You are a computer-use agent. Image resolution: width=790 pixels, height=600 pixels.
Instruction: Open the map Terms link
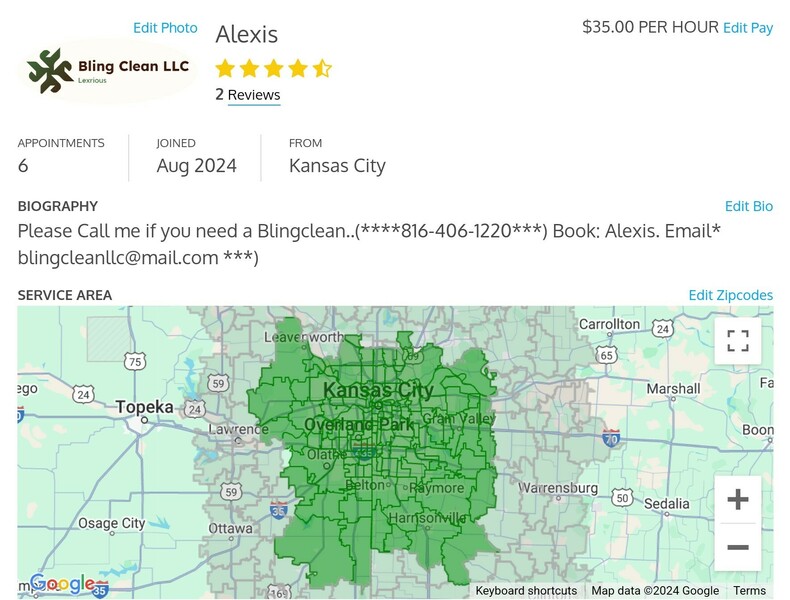pyautogui.click(x=749, y=591)
